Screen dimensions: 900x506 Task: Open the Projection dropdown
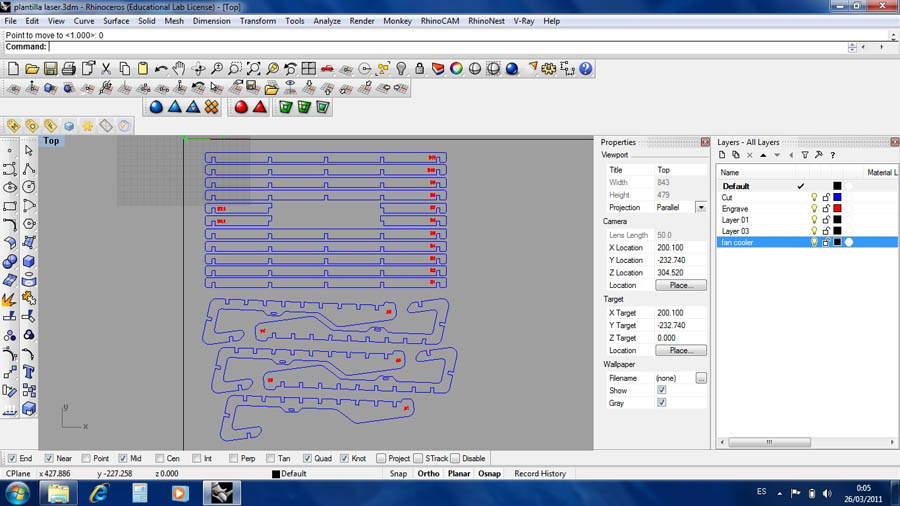701,207
